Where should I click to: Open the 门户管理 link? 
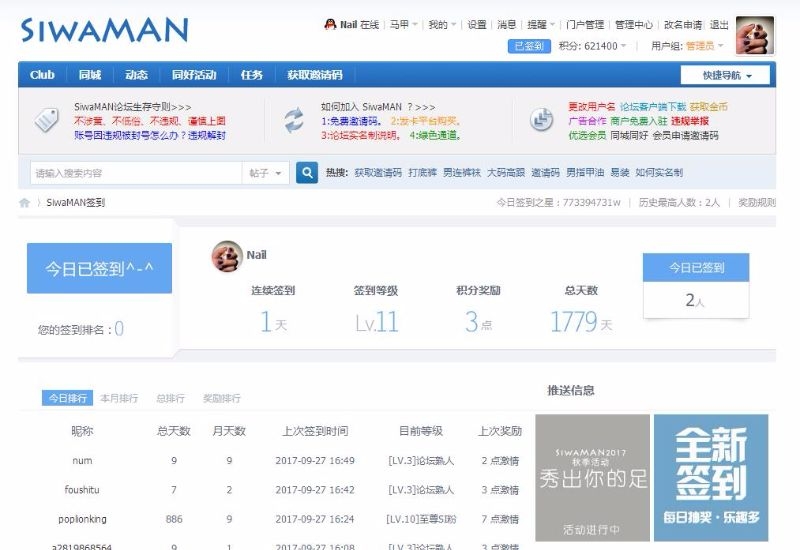click(x=585, y=24)
